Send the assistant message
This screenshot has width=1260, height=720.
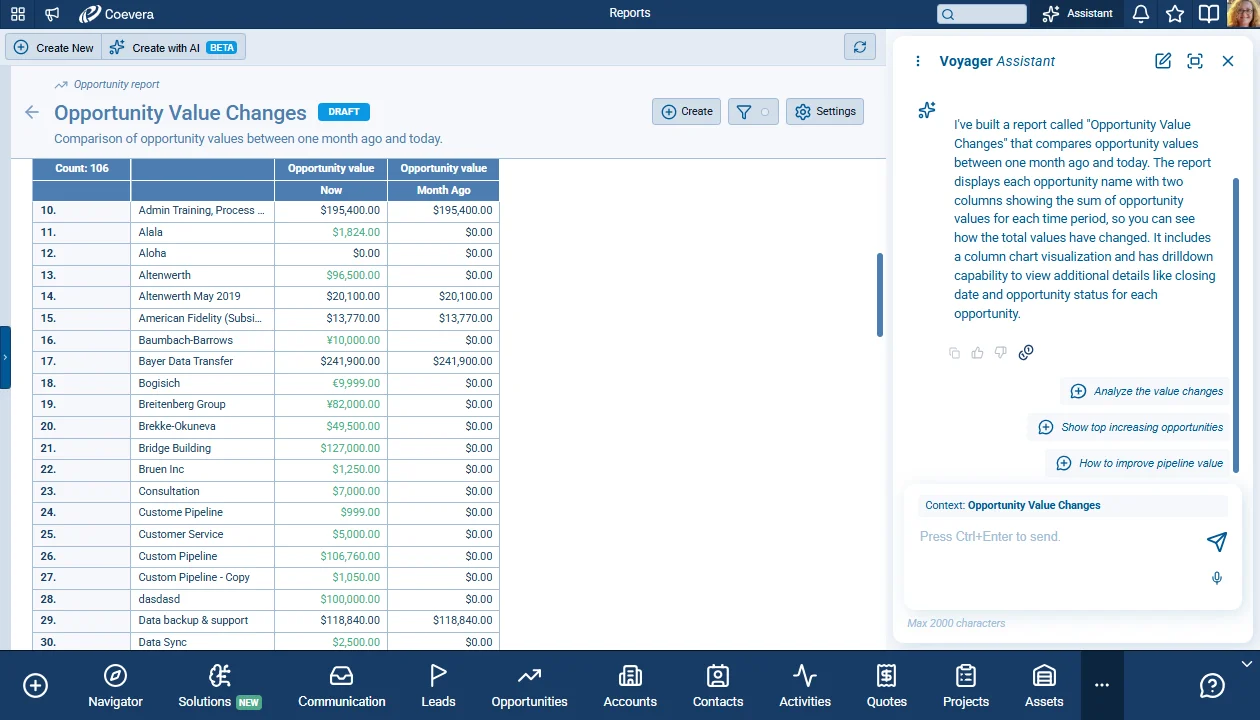pyautogui.click(x=1217, y=541)
